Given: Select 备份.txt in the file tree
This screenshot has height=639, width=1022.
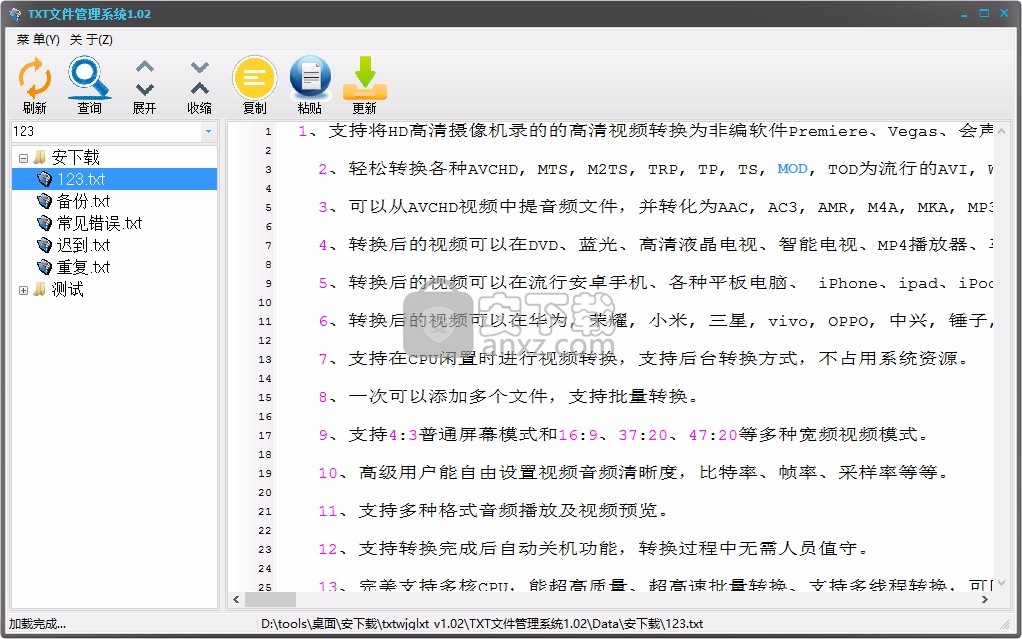Looking at the screenshot, I should pos(83,201).
